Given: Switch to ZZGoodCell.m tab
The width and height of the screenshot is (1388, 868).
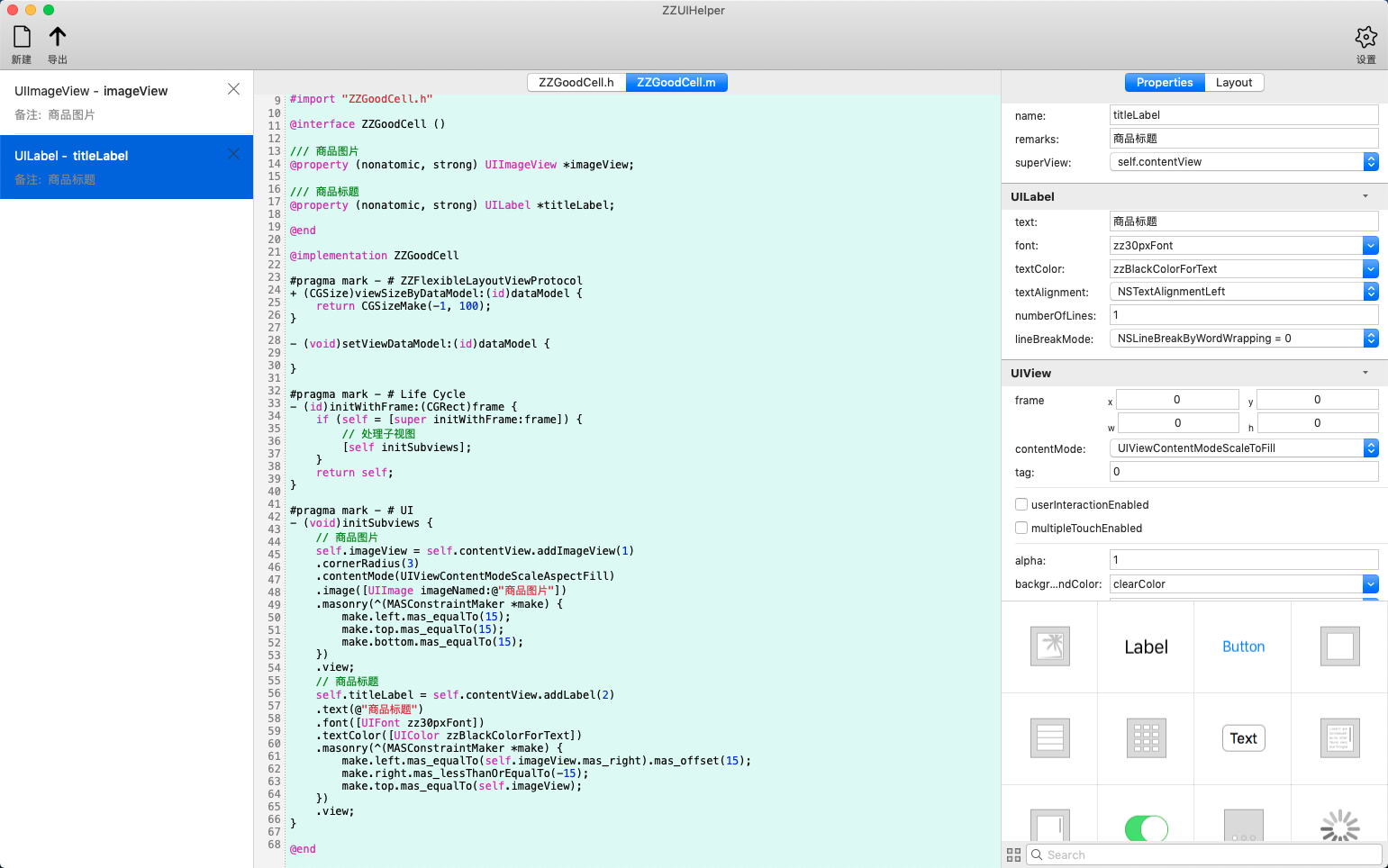Looking at the screenshot, I should tap(676, 82).
